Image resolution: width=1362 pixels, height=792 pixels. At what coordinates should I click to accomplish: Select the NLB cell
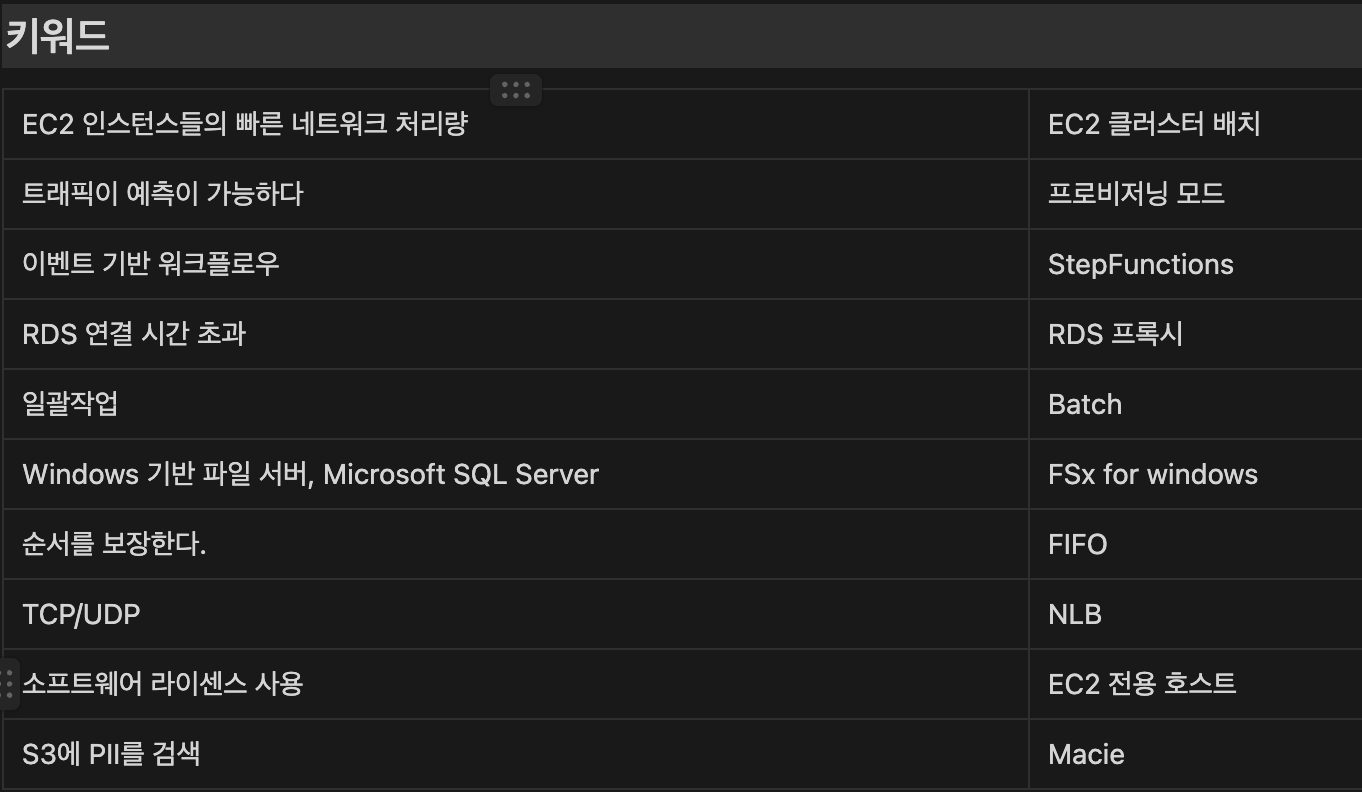click(1196, 614)
